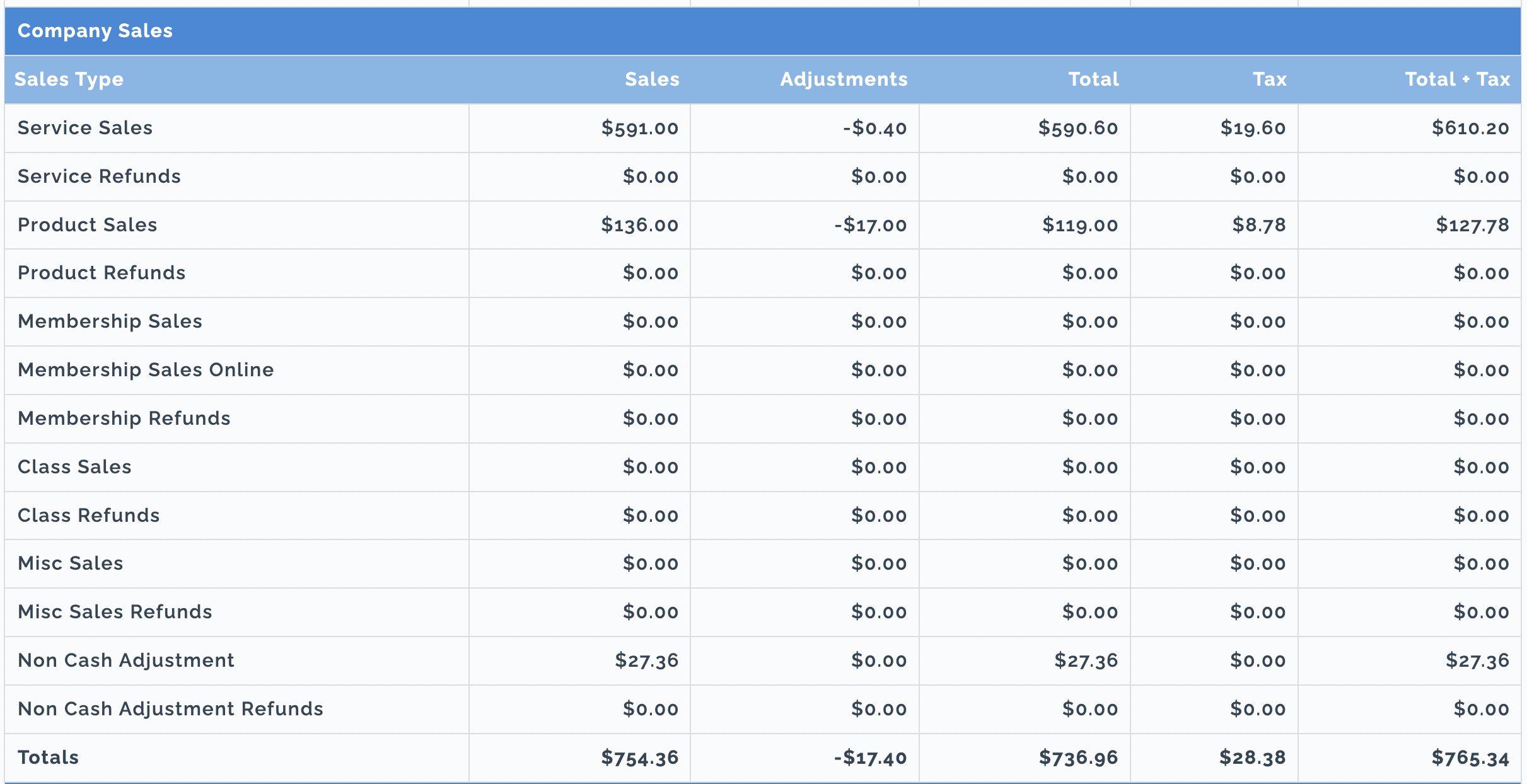Click the Misc Sales Refunds row label
The height and width of the screenshot is (784, 1527).
[x=115, y=612]
